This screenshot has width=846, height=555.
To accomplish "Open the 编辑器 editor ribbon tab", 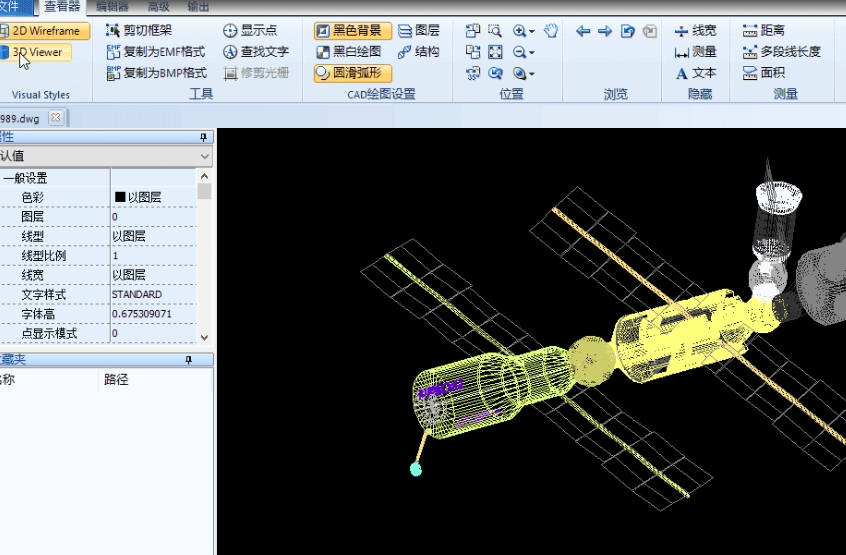I will [113, 6].
